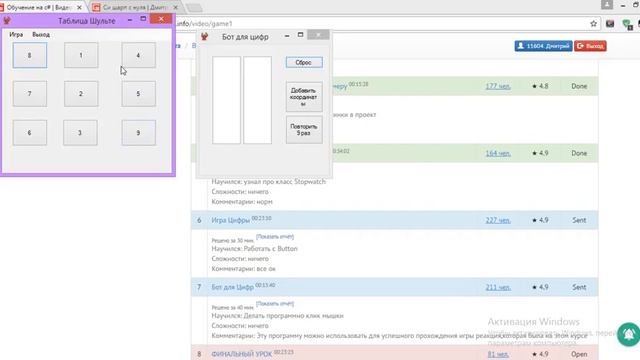640x360 pixels.
Task: Select the right coordinates list box
Action: pyautogui.click(x=258, y=100)
